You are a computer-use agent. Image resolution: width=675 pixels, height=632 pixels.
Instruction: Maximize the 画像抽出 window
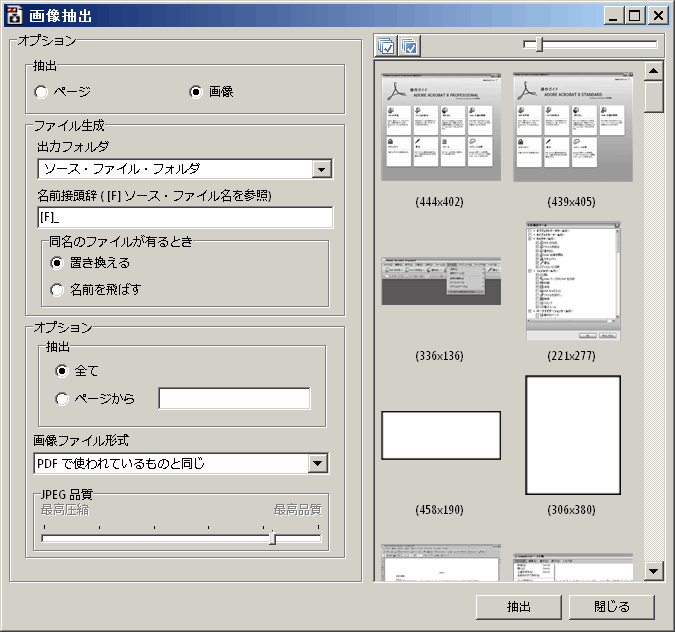[x=635, y=16]
